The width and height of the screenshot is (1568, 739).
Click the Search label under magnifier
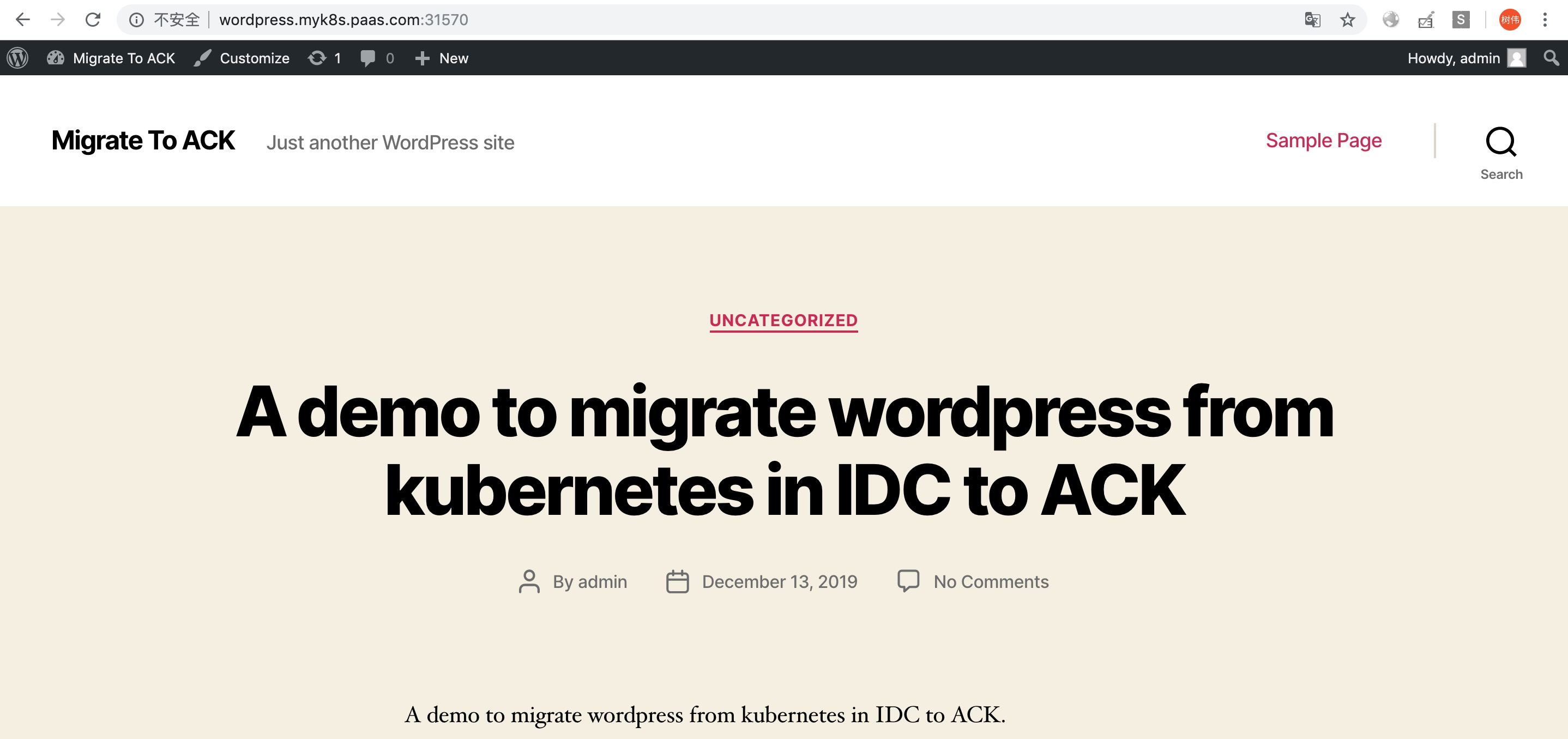(1501, 175)
